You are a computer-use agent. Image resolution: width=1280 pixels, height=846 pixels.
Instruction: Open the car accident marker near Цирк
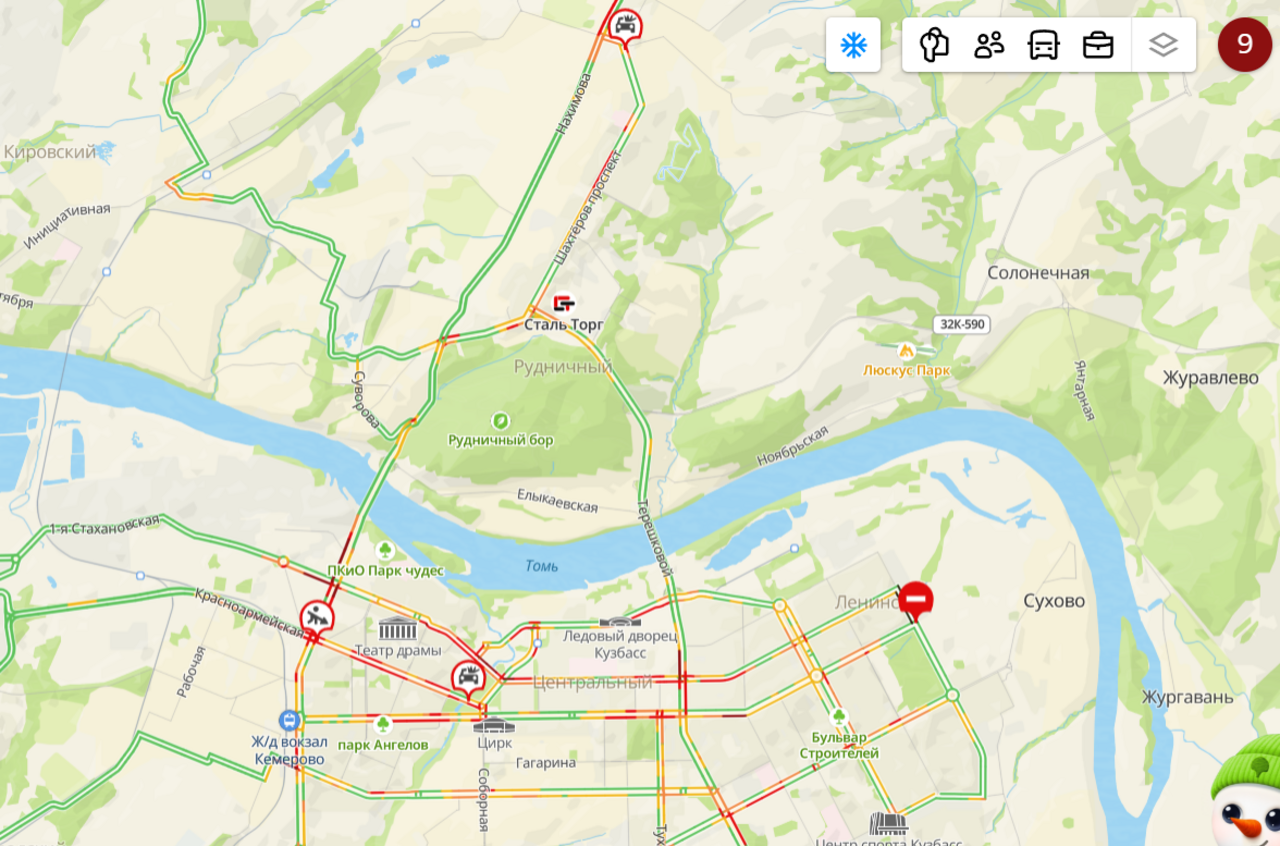[467, 678]
